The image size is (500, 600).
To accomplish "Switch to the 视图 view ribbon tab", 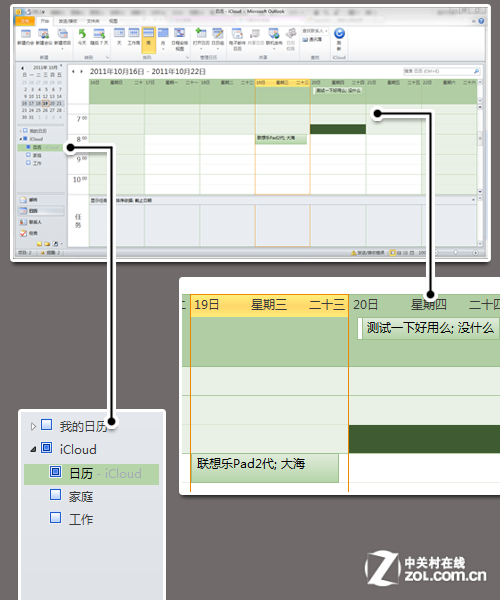I will [x=113, y=21].
